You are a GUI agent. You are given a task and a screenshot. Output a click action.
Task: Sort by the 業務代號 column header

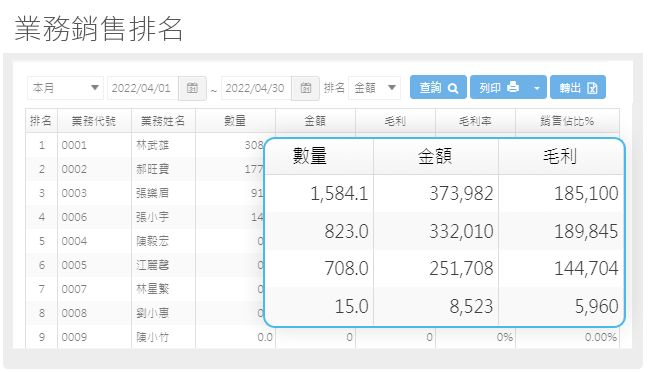coord(94,121)
